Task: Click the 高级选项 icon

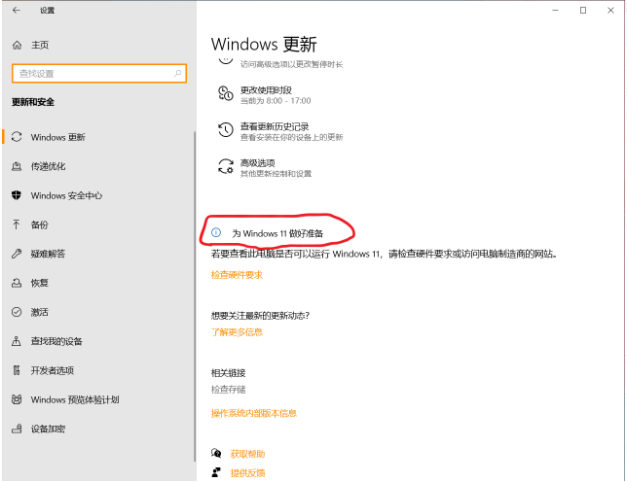Action: click(224, 167)
